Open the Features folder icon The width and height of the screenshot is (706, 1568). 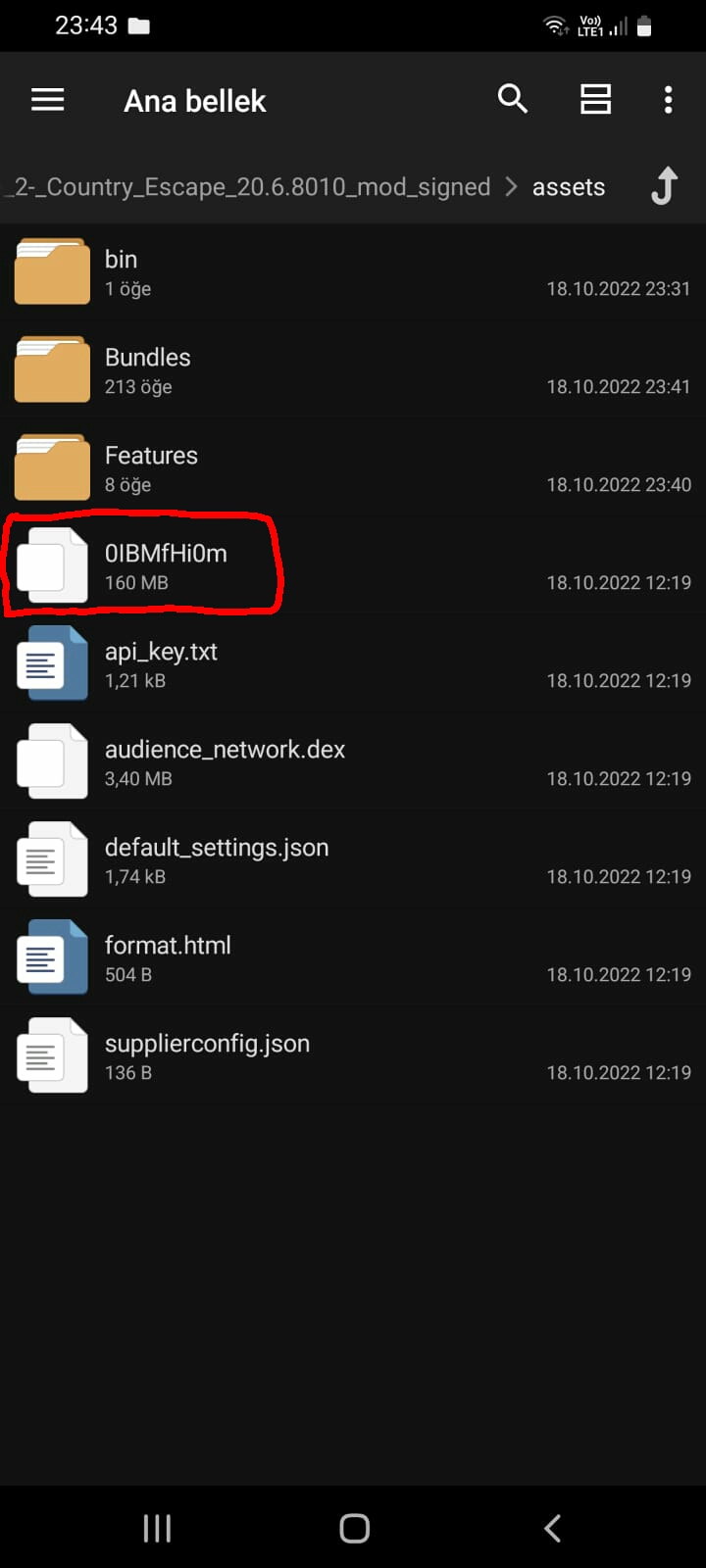pos(52,467)
